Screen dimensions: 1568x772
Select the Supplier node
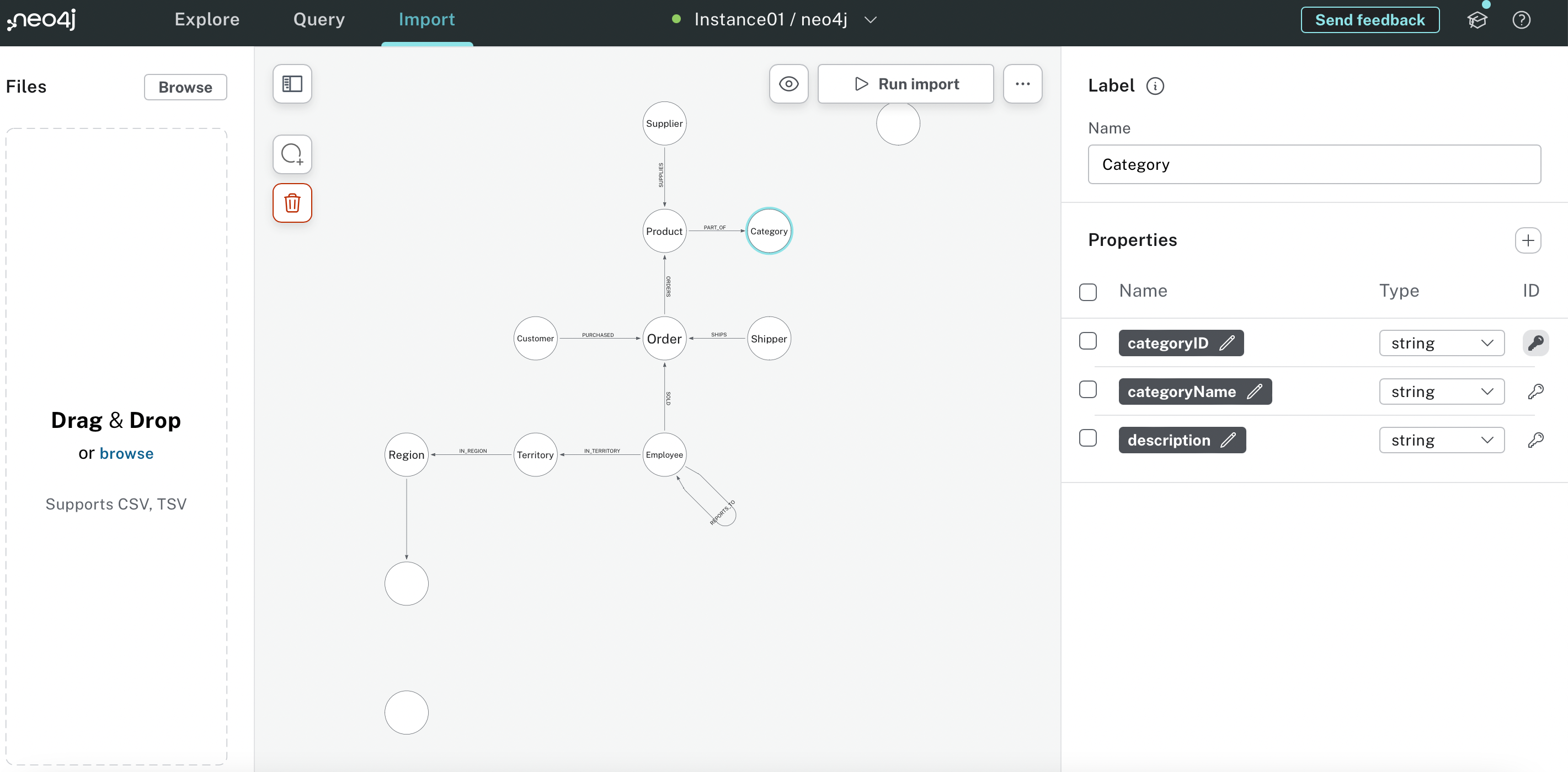(x=664, y=124)
